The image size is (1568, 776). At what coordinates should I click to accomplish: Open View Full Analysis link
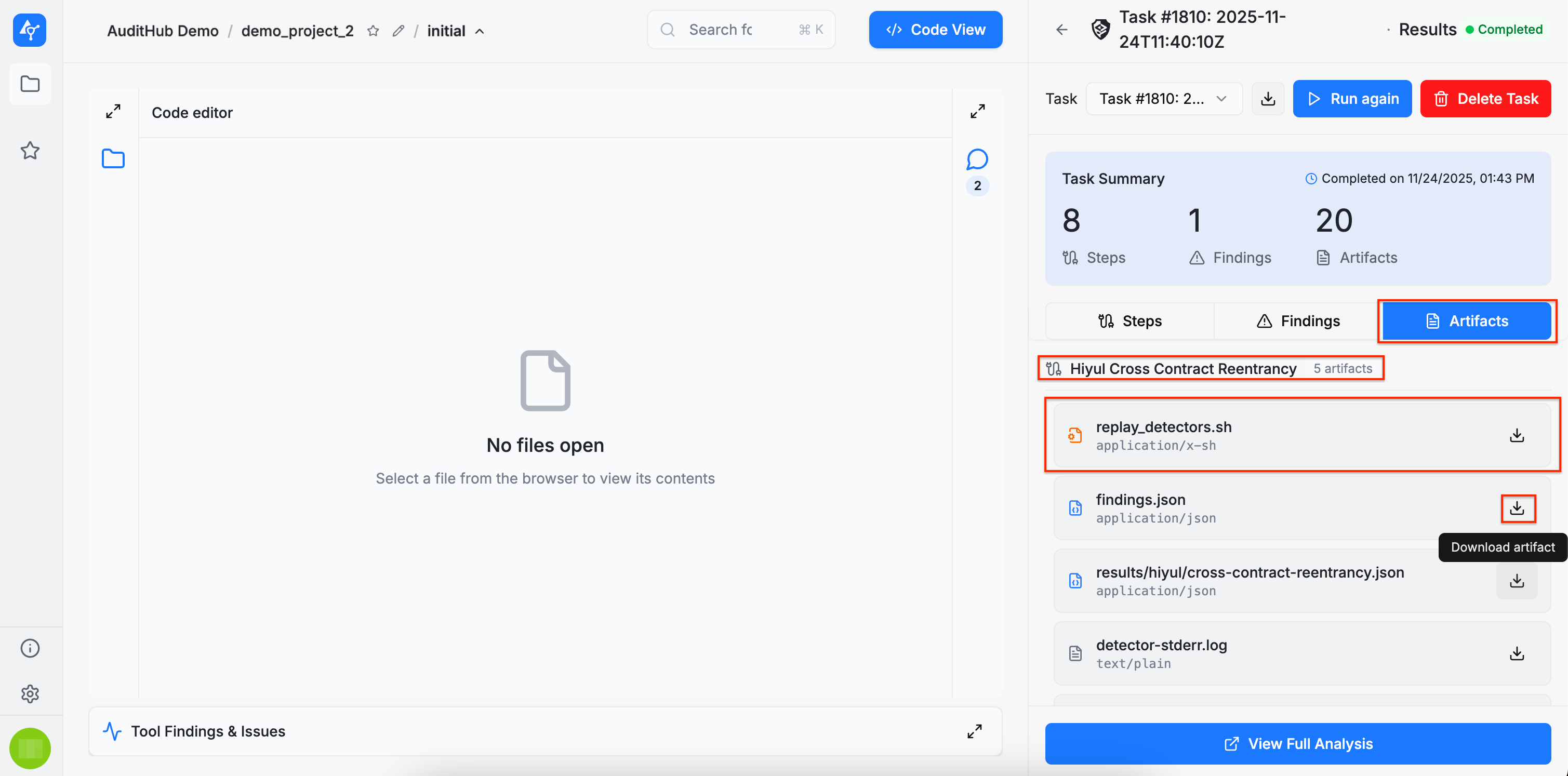click(x=1298, y=744)
